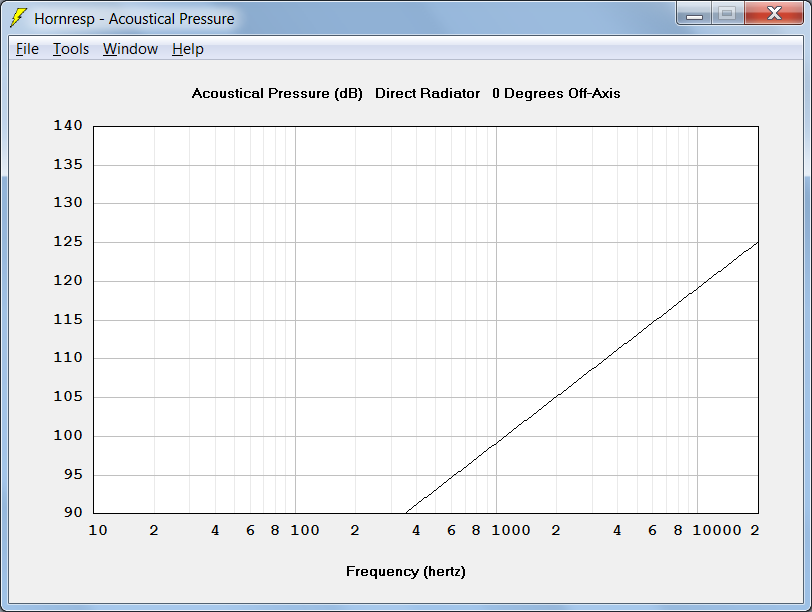
Task: Open the Tools menu
Action: (x=71, y=49)
